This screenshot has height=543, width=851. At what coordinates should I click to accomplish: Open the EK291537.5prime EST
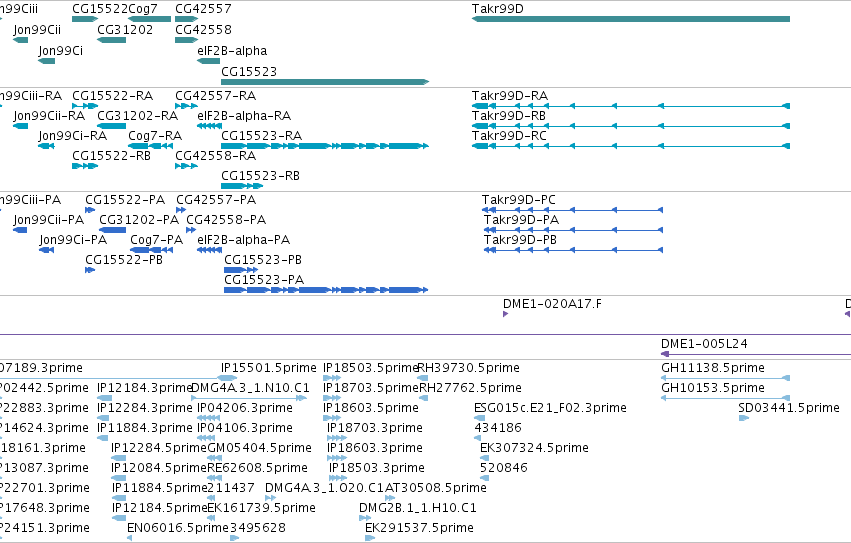[x=370, y=538]
